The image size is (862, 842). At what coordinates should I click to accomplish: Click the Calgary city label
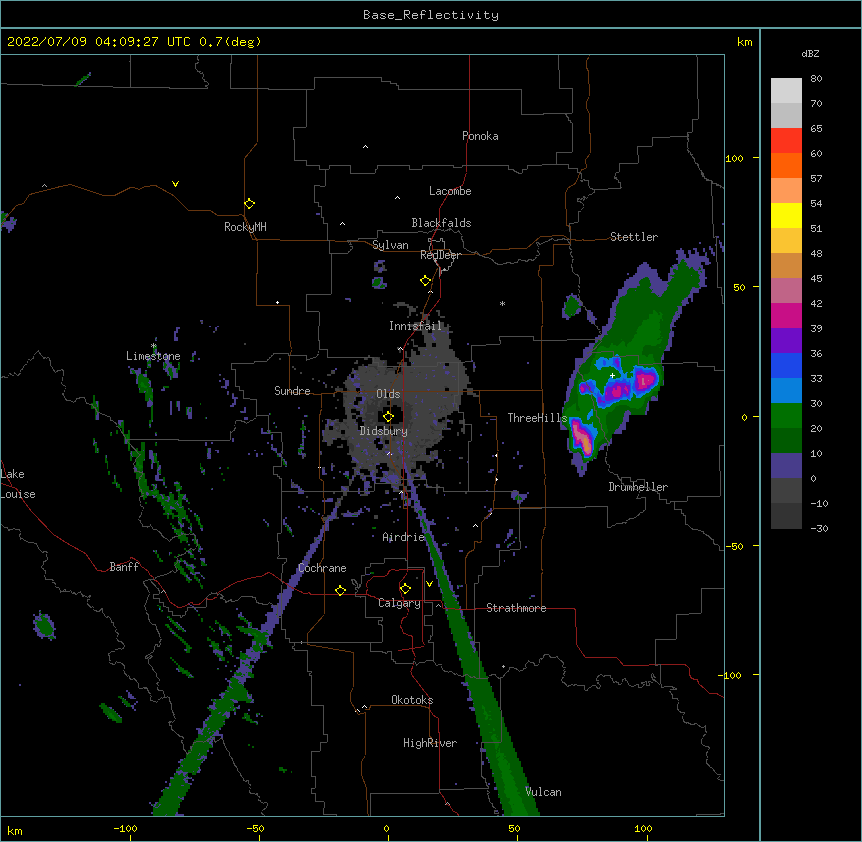tap(399, 603)
